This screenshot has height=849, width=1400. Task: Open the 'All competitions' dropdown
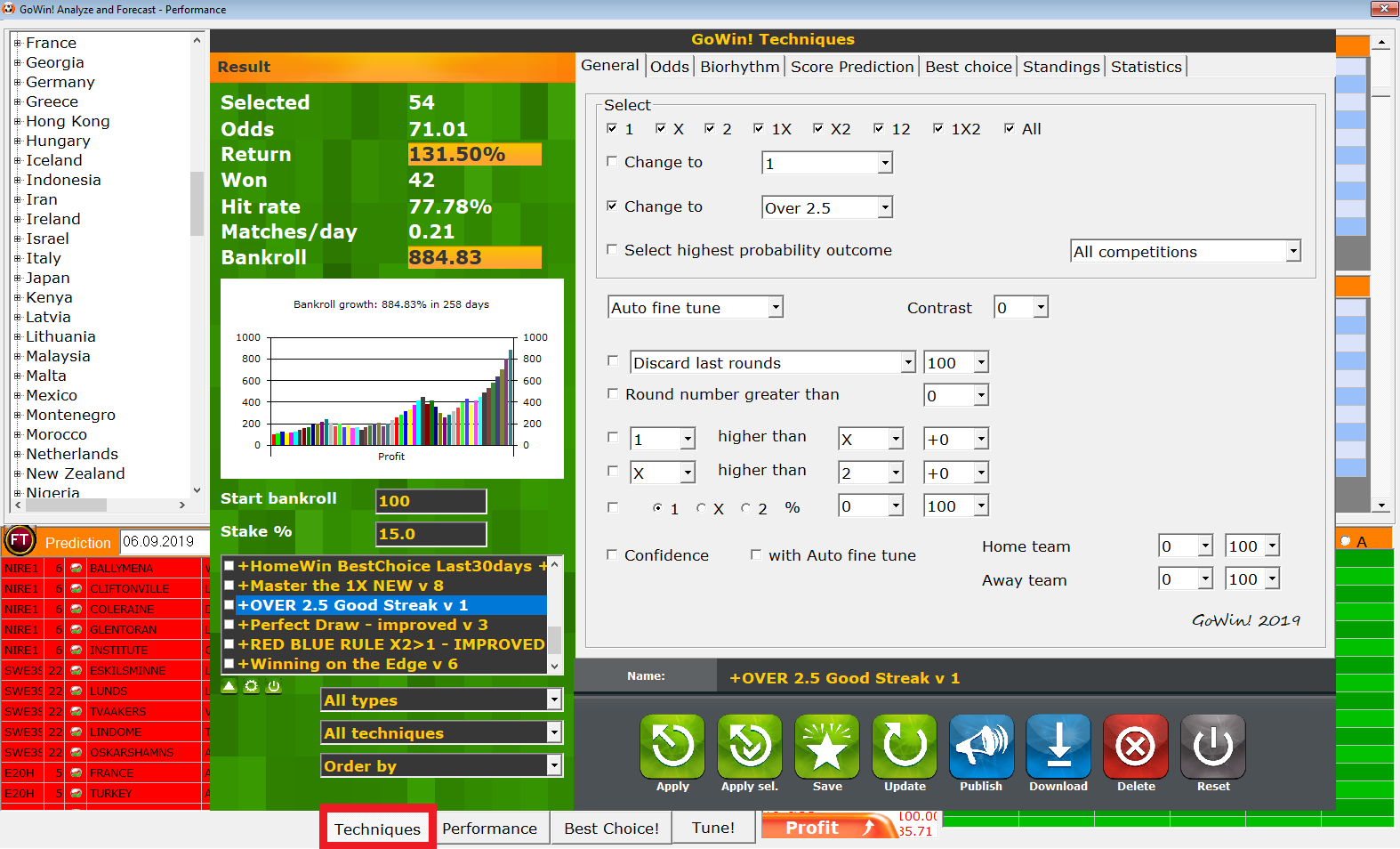pyautogui.click(x=1293, y=252)
